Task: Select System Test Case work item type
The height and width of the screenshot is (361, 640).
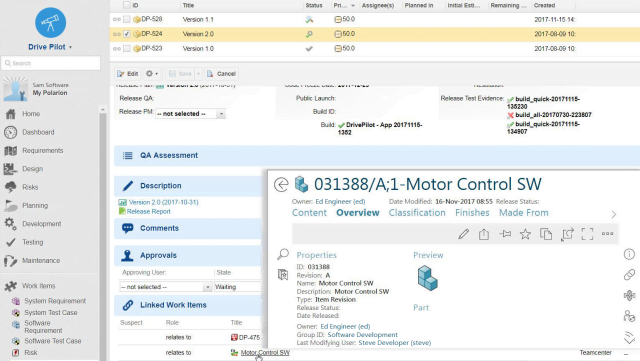Action: [51, 313]
